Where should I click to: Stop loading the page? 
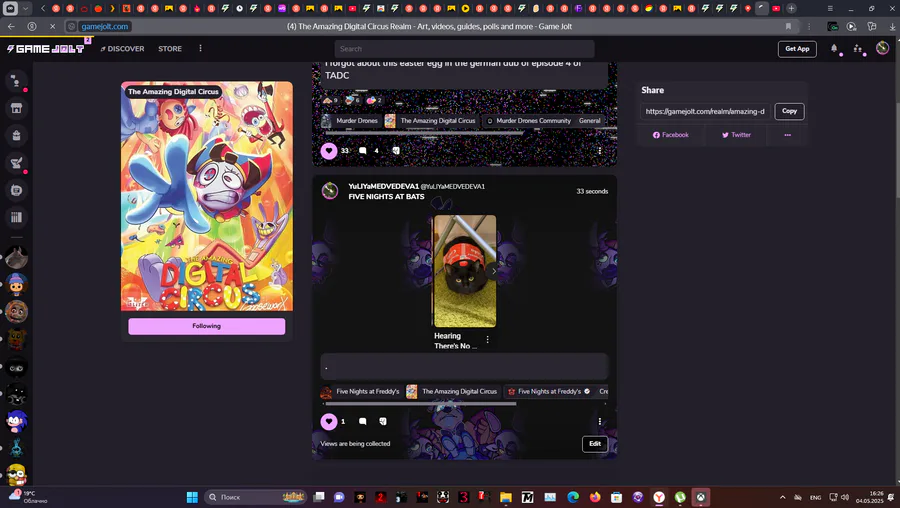tap(52, 26)
